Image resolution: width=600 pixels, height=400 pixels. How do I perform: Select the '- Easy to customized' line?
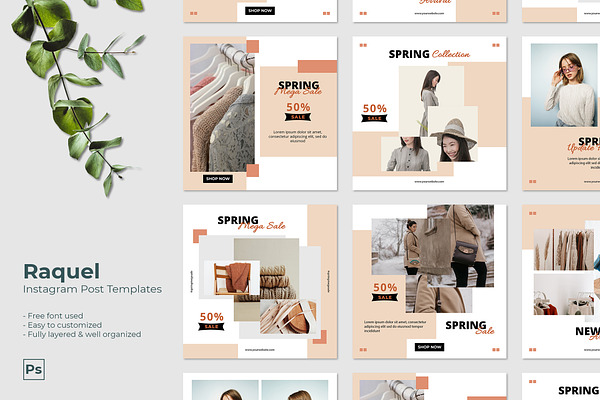(62, 325)
